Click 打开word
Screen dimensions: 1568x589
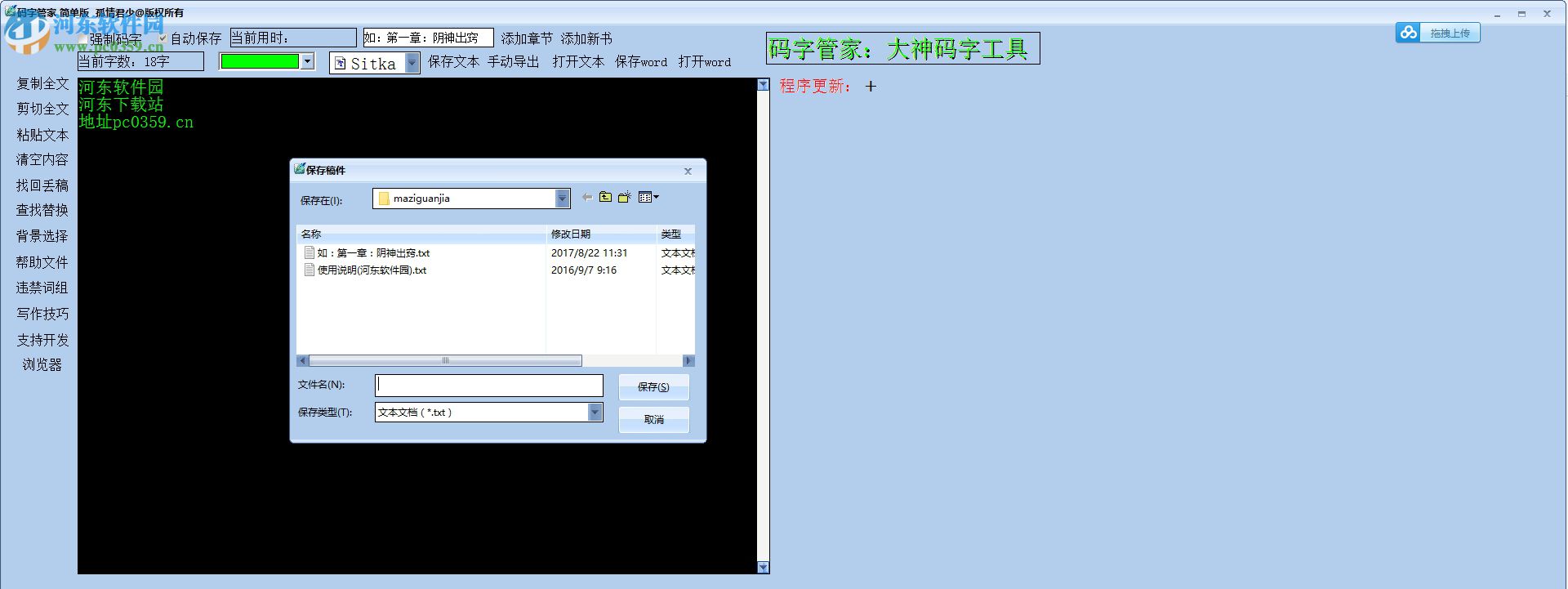(705, 61)
